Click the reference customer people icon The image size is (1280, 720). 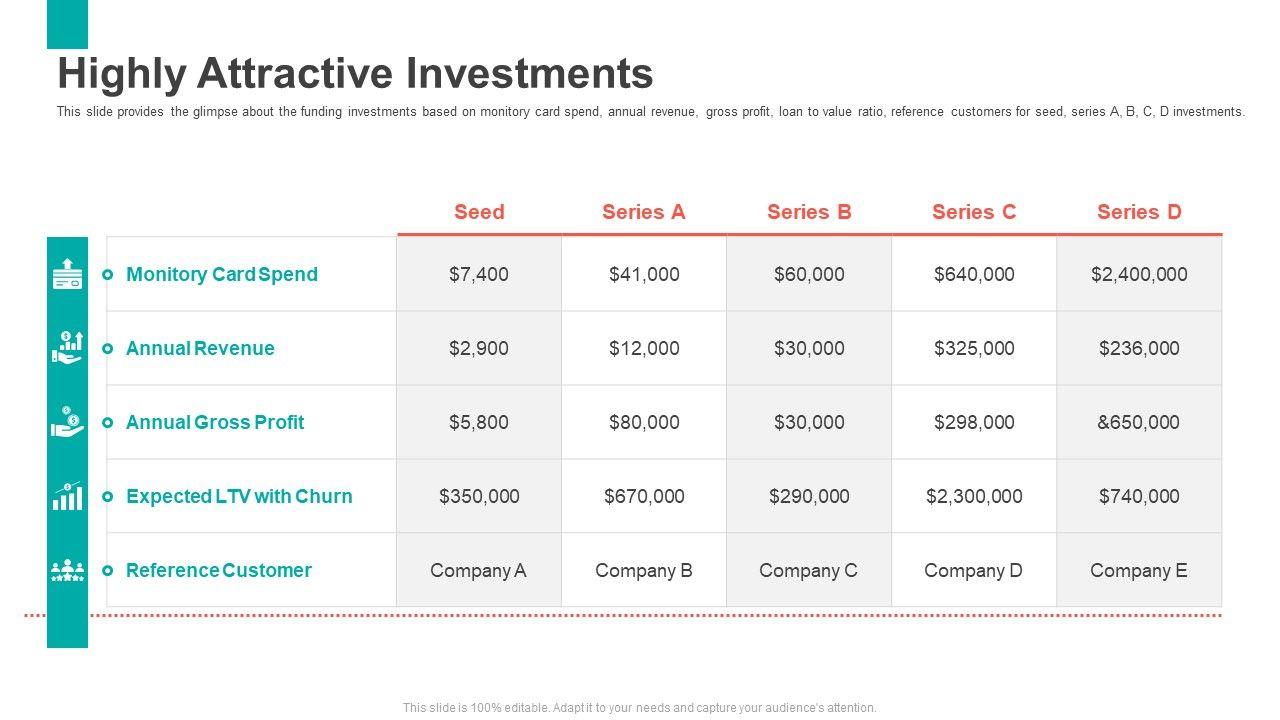[x=67, y=570]
